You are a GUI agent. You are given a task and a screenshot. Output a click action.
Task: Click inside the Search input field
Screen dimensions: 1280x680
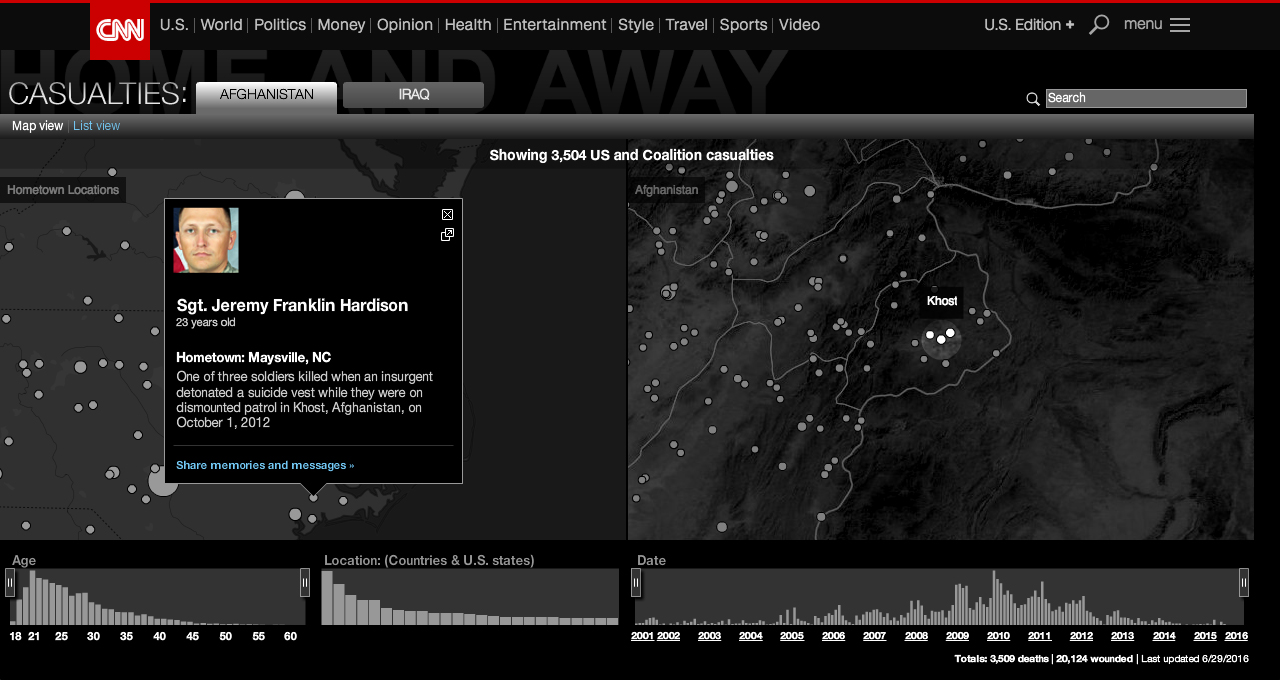click(x=1145, y=98)
